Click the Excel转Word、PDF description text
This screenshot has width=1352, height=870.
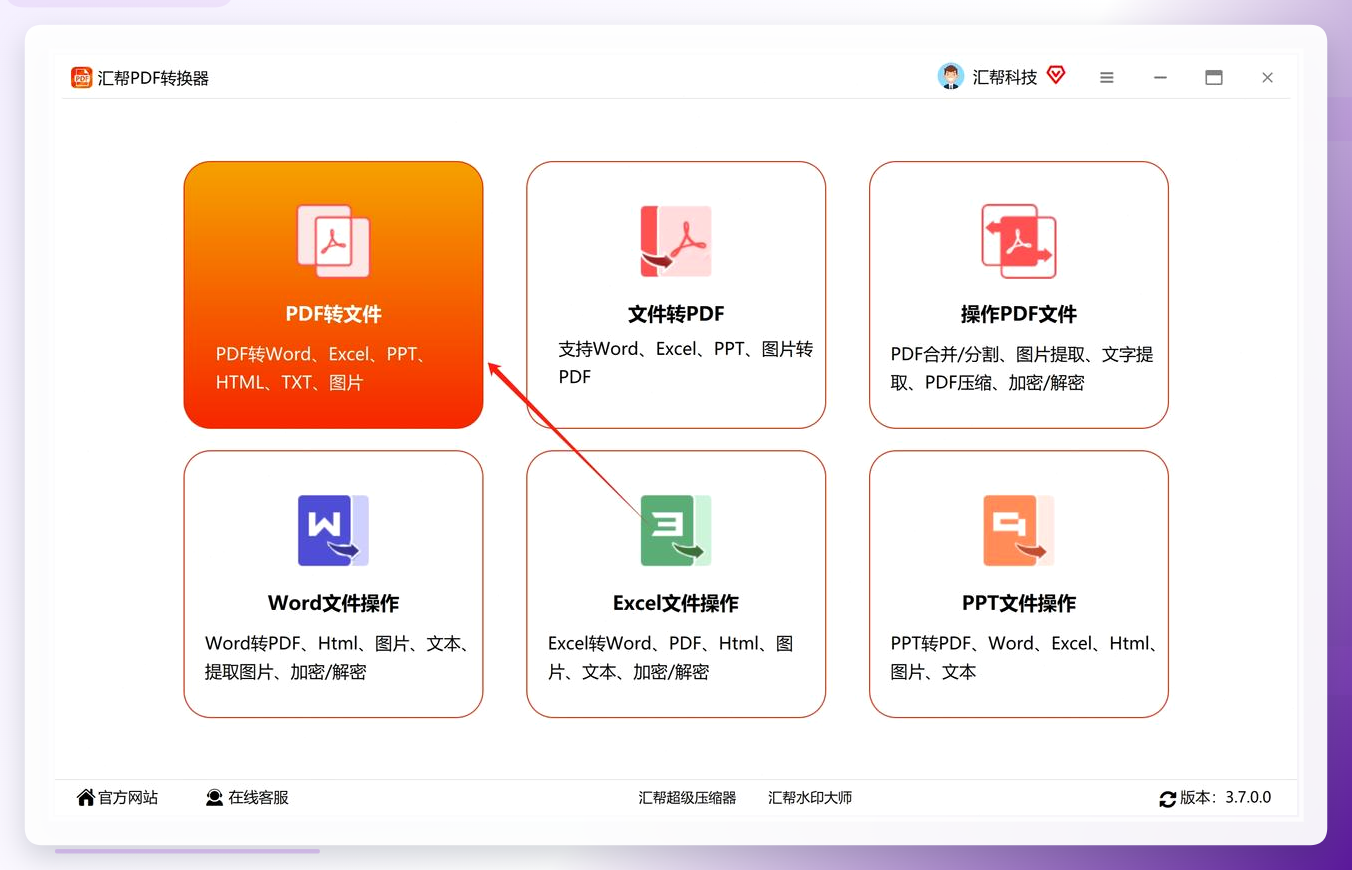tap(671, 658)
